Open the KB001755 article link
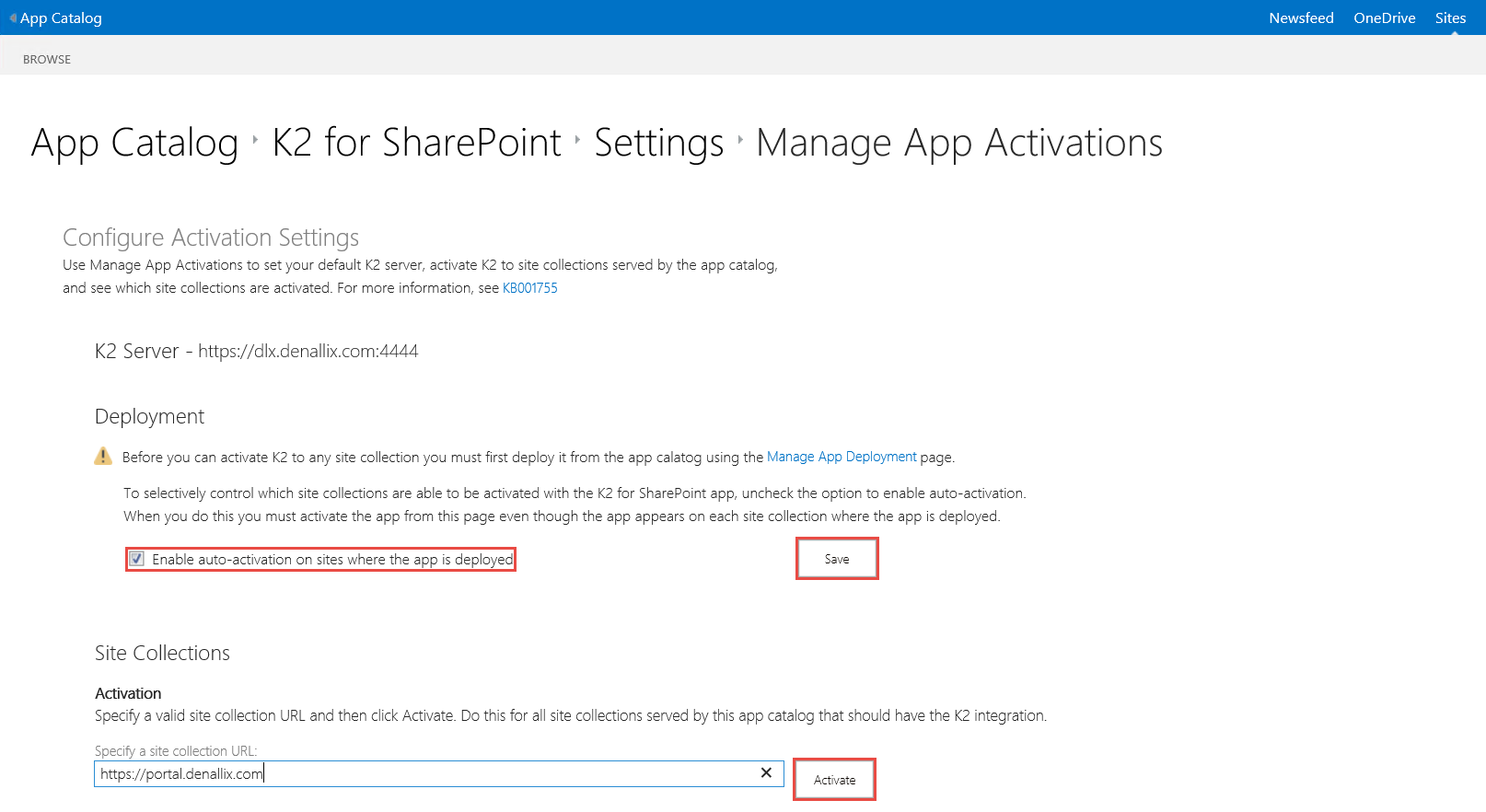This screenshot has width=1486, height=812. pos(530,288)
